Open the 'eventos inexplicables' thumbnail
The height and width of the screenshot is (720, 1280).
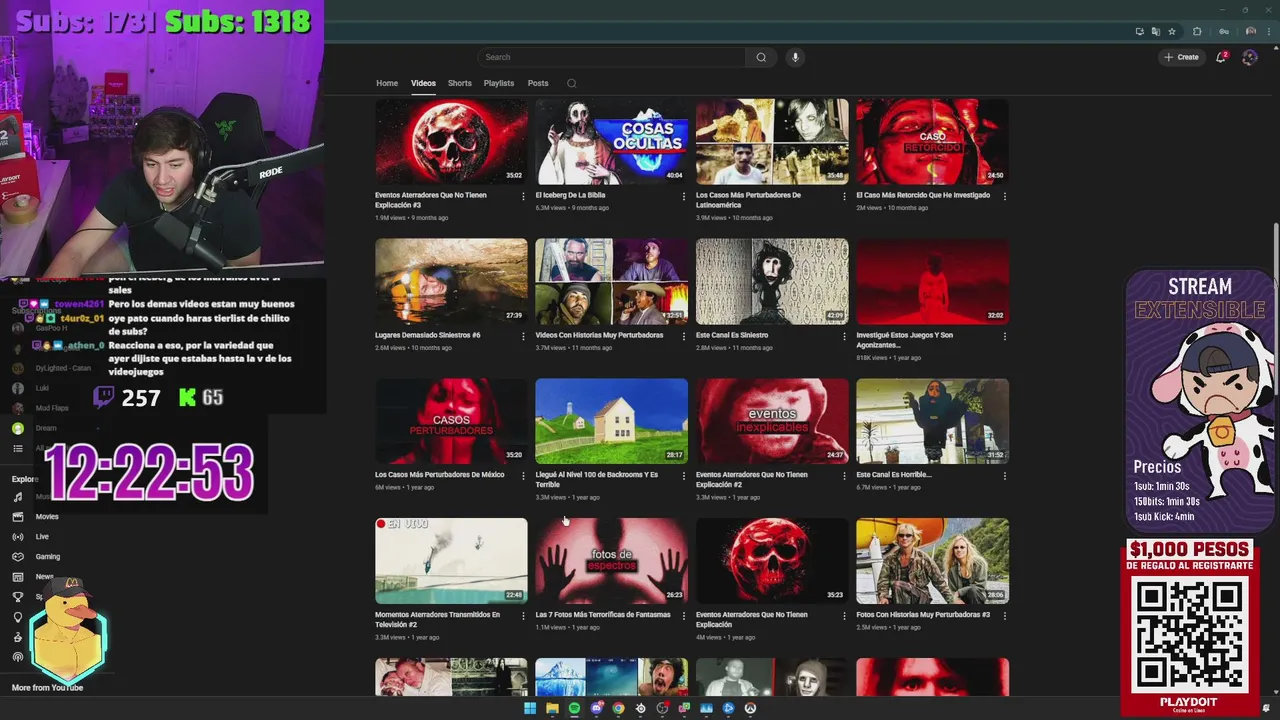[772, 421]
